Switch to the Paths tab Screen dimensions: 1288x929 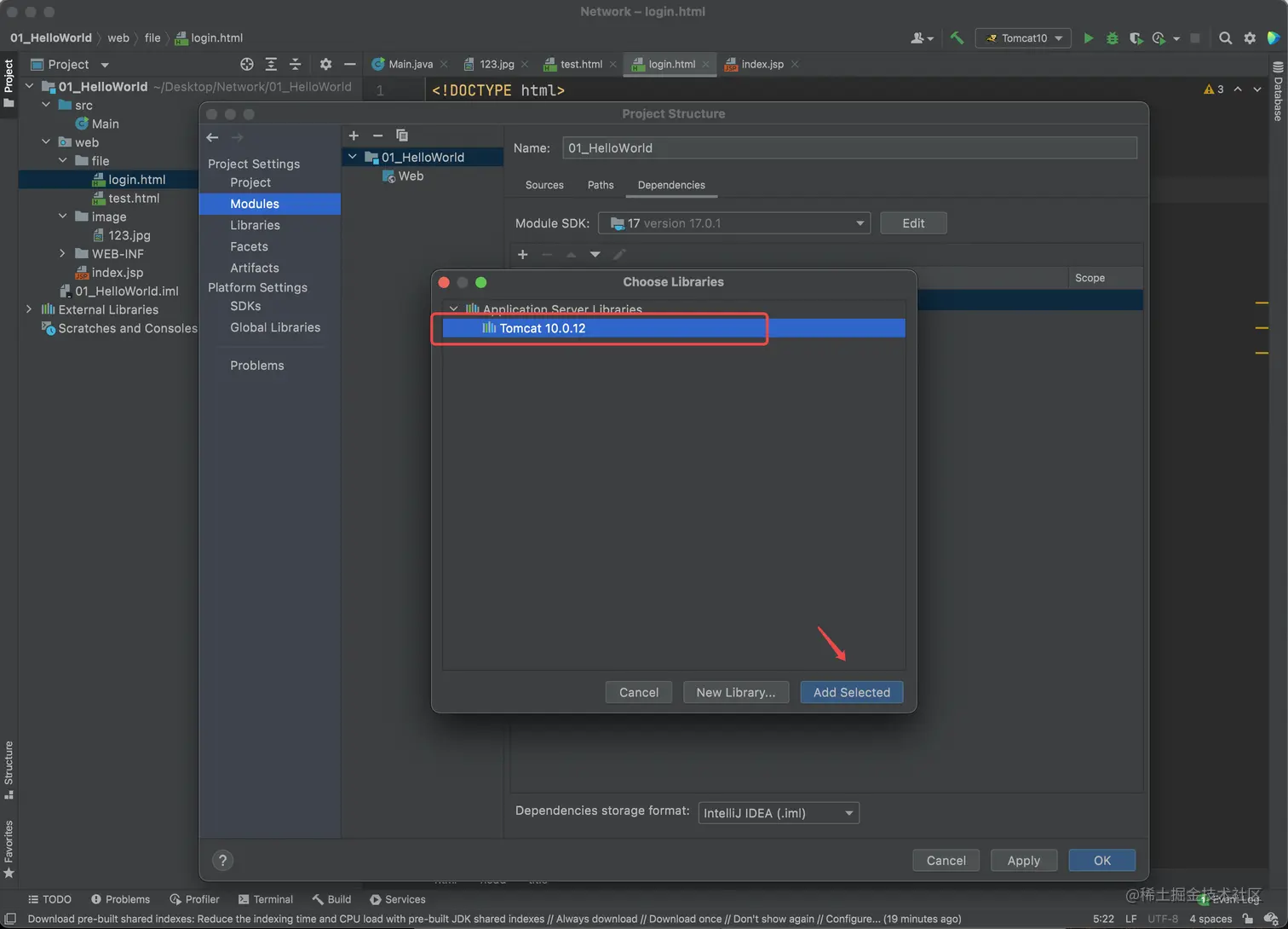(x=601, y=185)
